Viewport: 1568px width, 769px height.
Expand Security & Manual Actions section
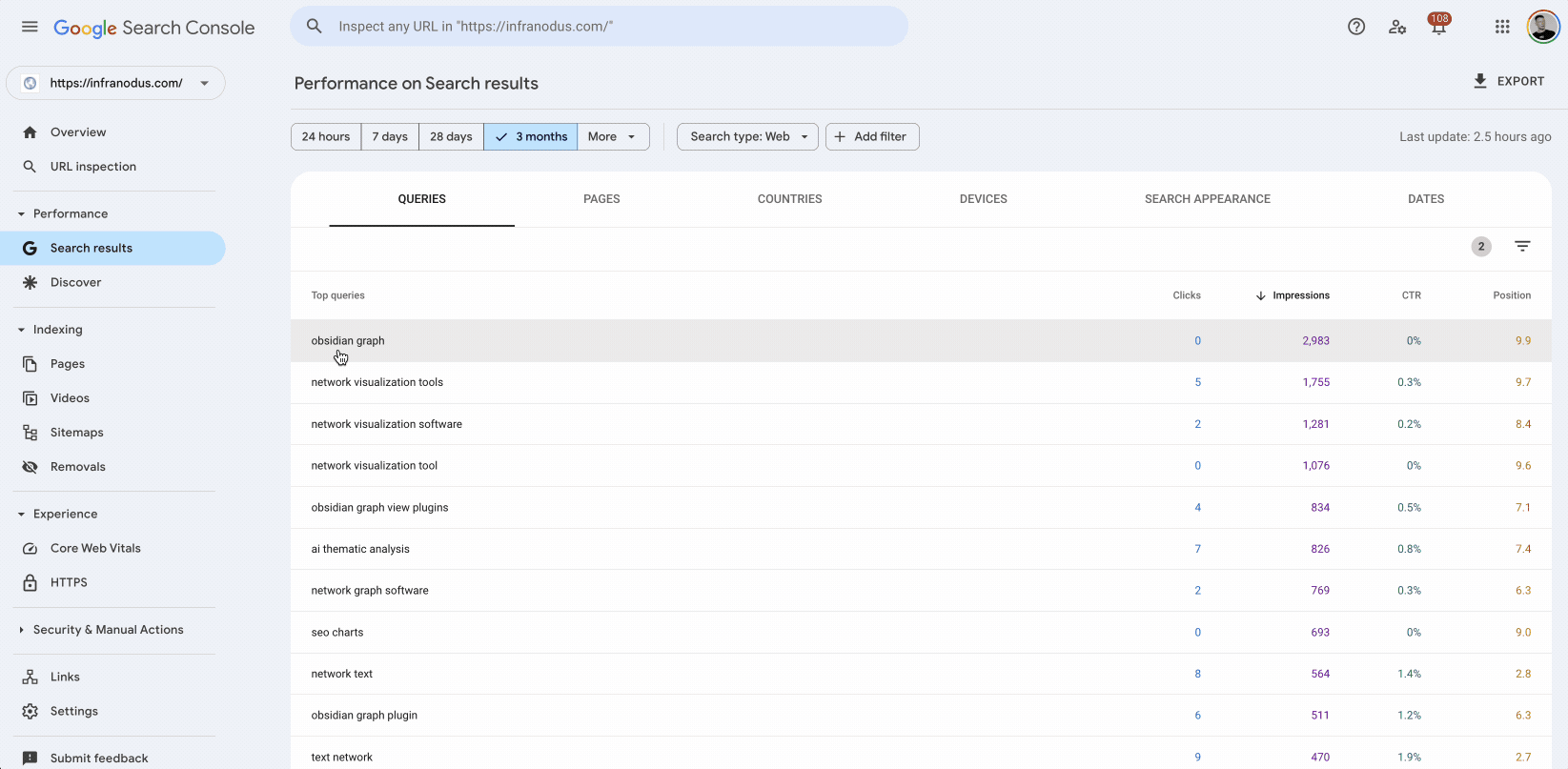[21, 630]
